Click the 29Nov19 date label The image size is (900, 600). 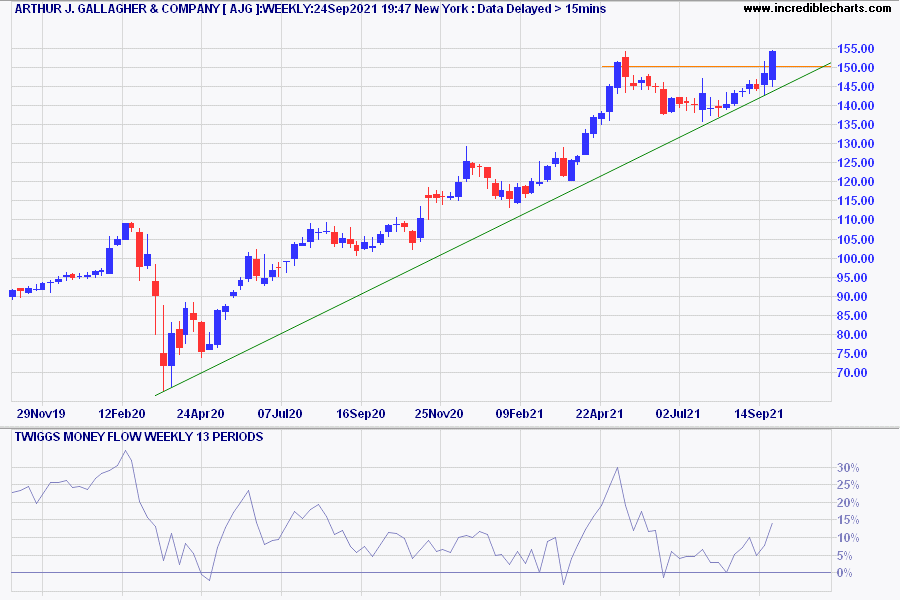pos(41,413)
